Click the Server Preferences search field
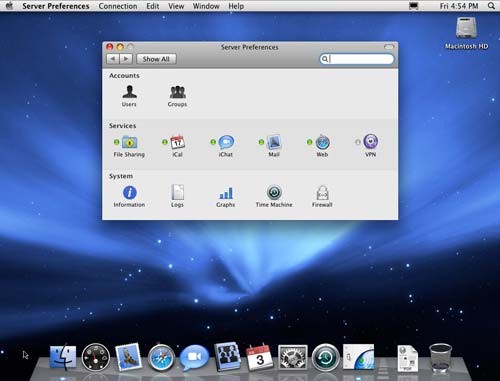Screen dimensions: 500x381 tap(356, 59)
